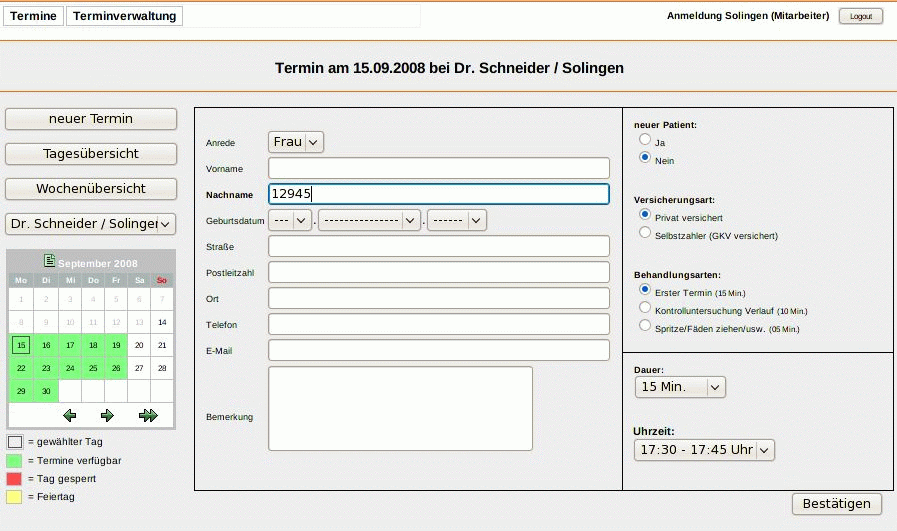Go to previous month with left arrow
Screen dimensions: 897x531
coord(69,415)
